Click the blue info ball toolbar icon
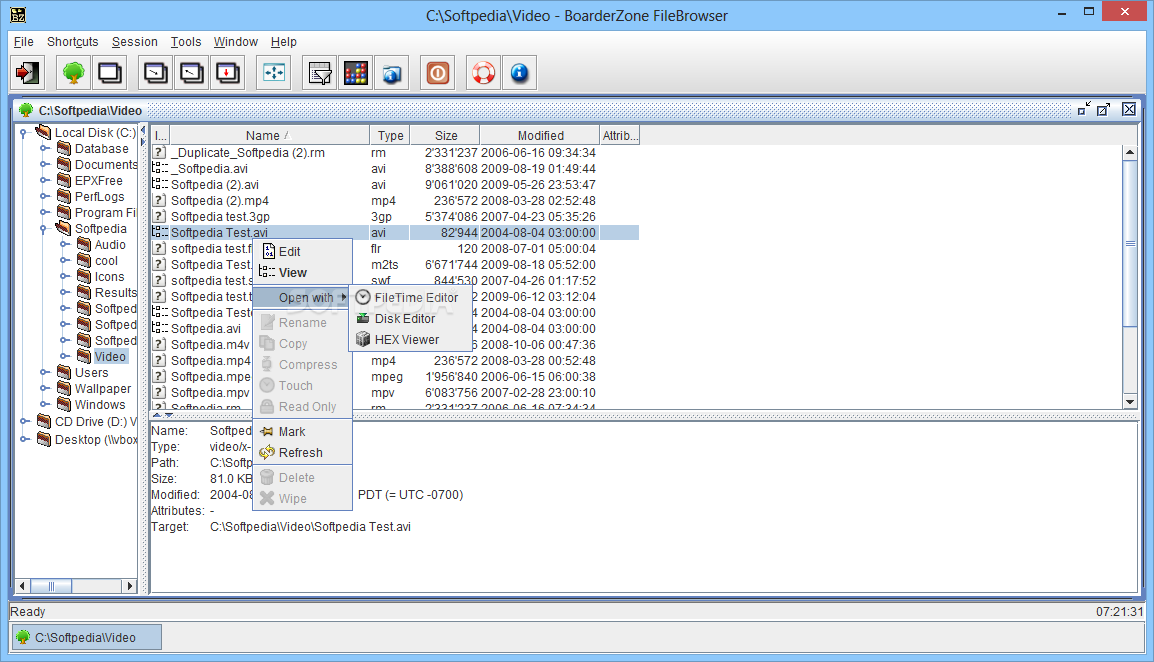 [x=520, y=73]
